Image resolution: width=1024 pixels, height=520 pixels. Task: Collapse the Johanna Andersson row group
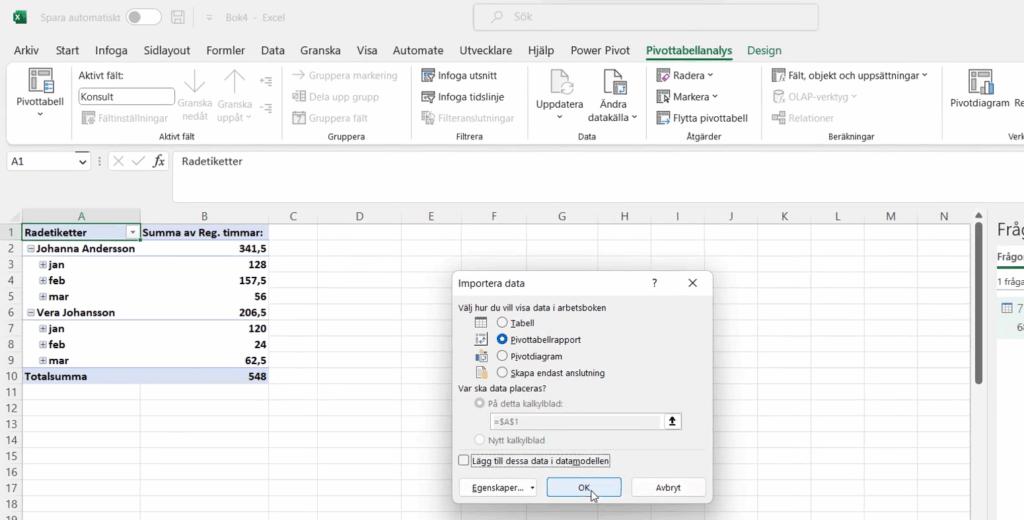30,249
